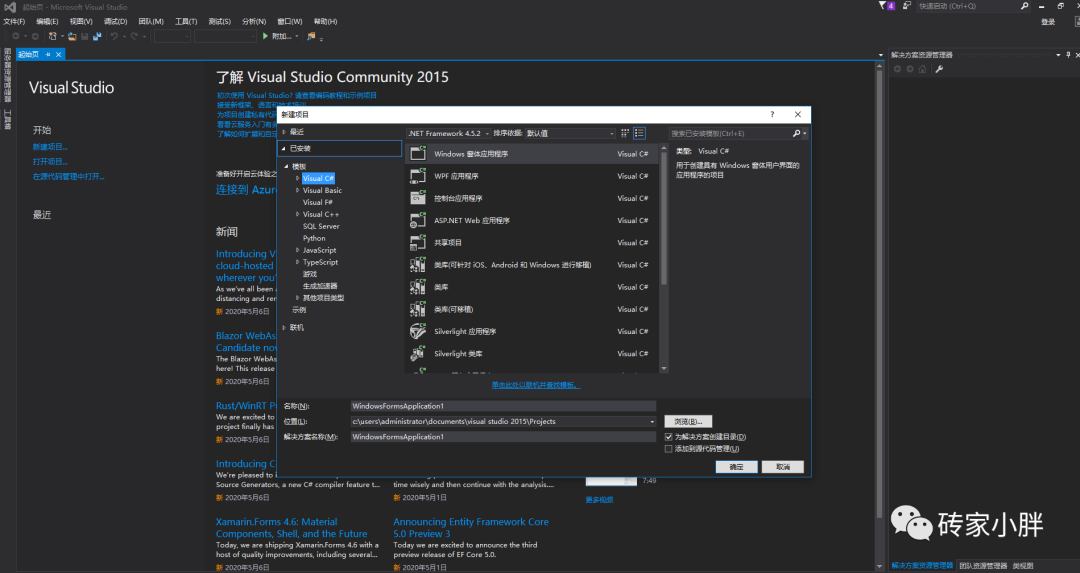Viewport: 1080px width, 573px height.
Task: Select SQL Server in template tree
Action: tap(321, 226)
